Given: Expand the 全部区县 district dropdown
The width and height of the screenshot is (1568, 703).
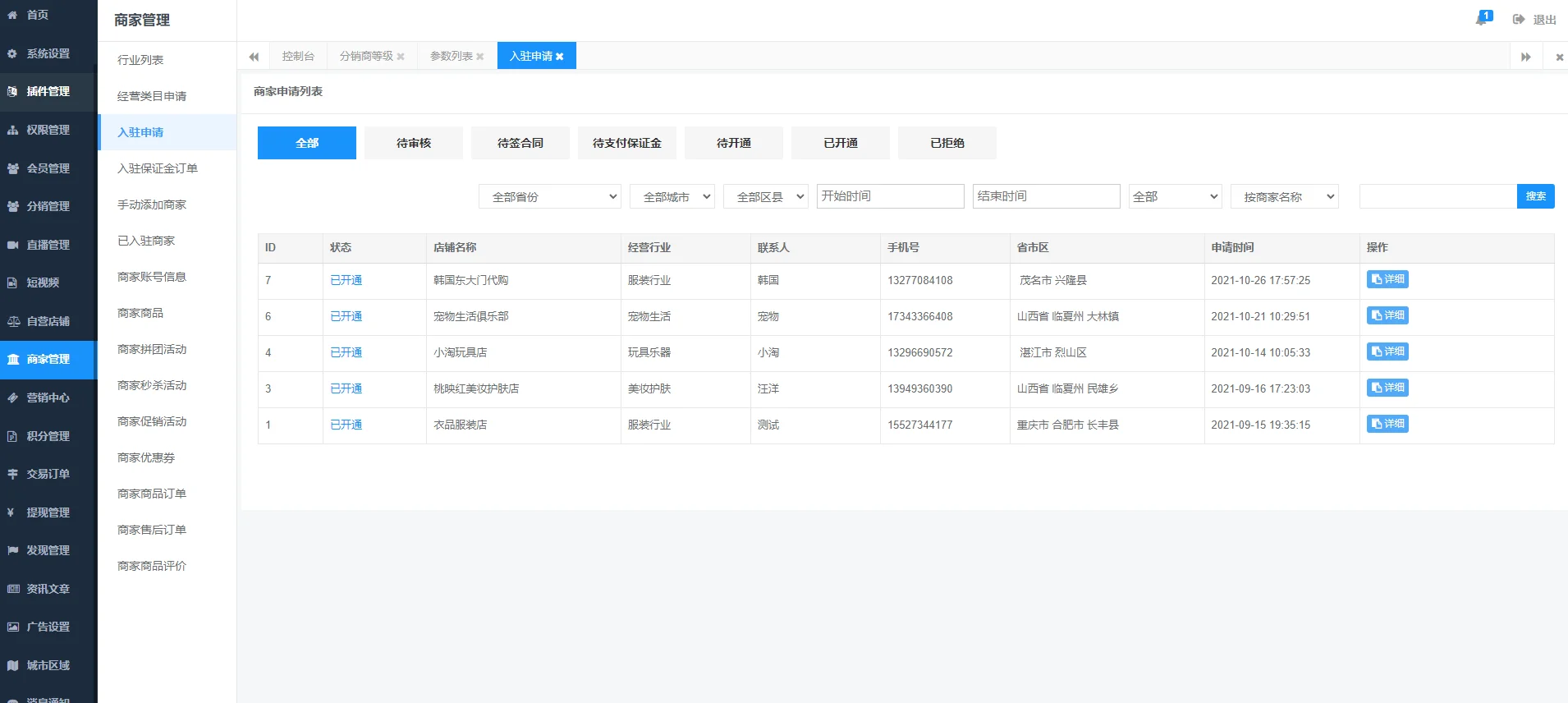Looking at the screenshot, I should (765, 197).
